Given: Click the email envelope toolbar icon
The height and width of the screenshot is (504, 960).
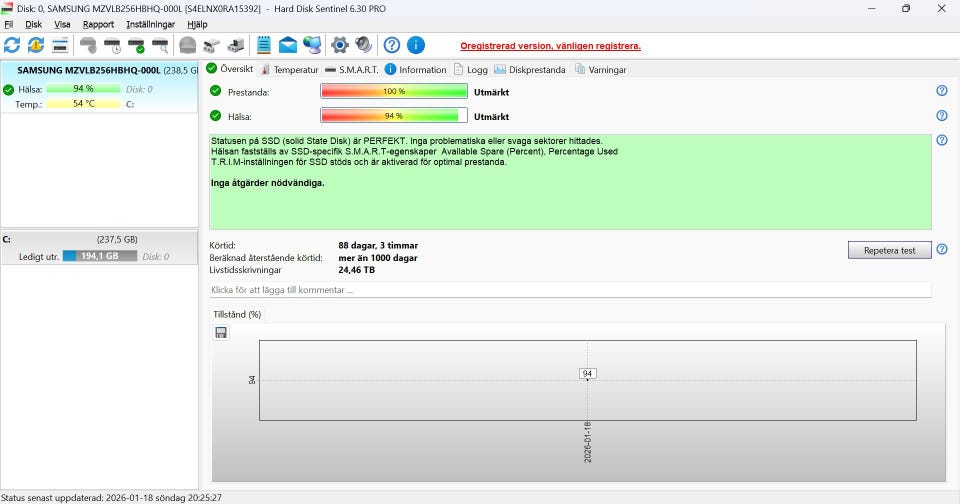Looking at the screenshot, I should coord(288,45).
